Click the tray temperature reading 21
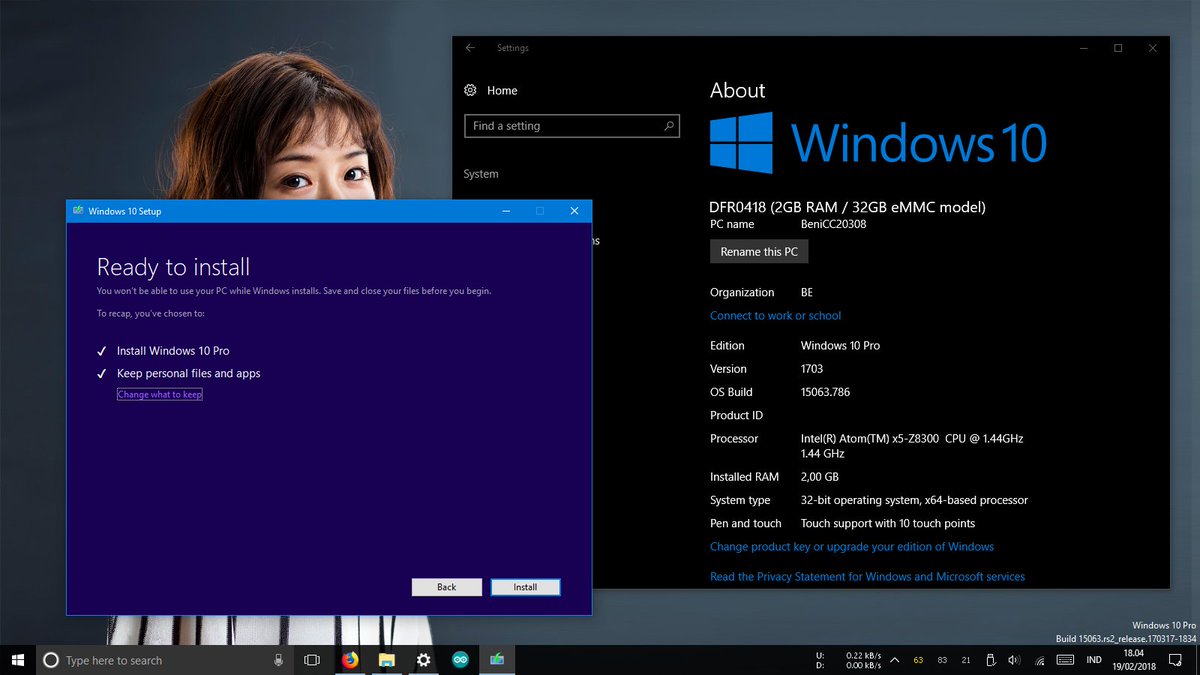The image size is (1200, 675). point(966,660)
